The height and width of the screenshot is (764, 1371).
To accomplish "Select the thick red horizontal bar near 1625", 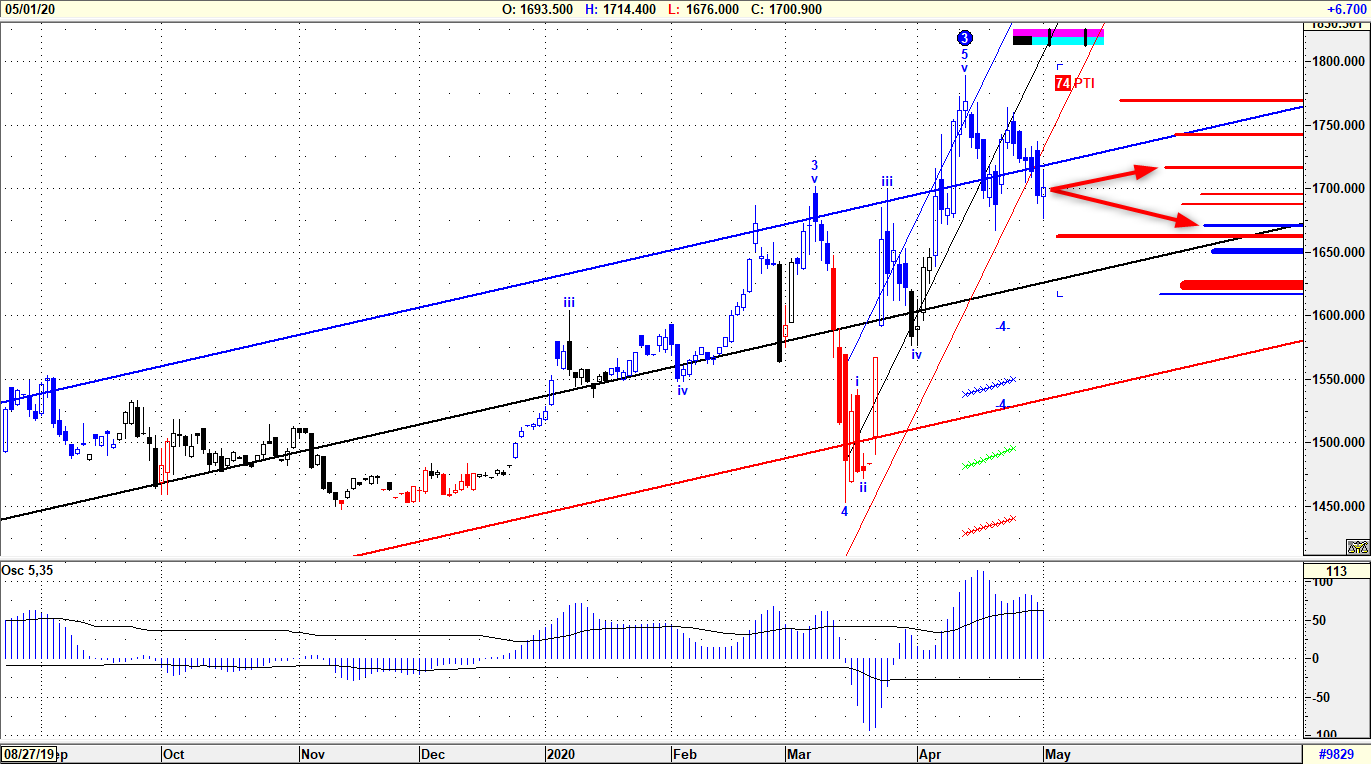I will (1241, 285).
